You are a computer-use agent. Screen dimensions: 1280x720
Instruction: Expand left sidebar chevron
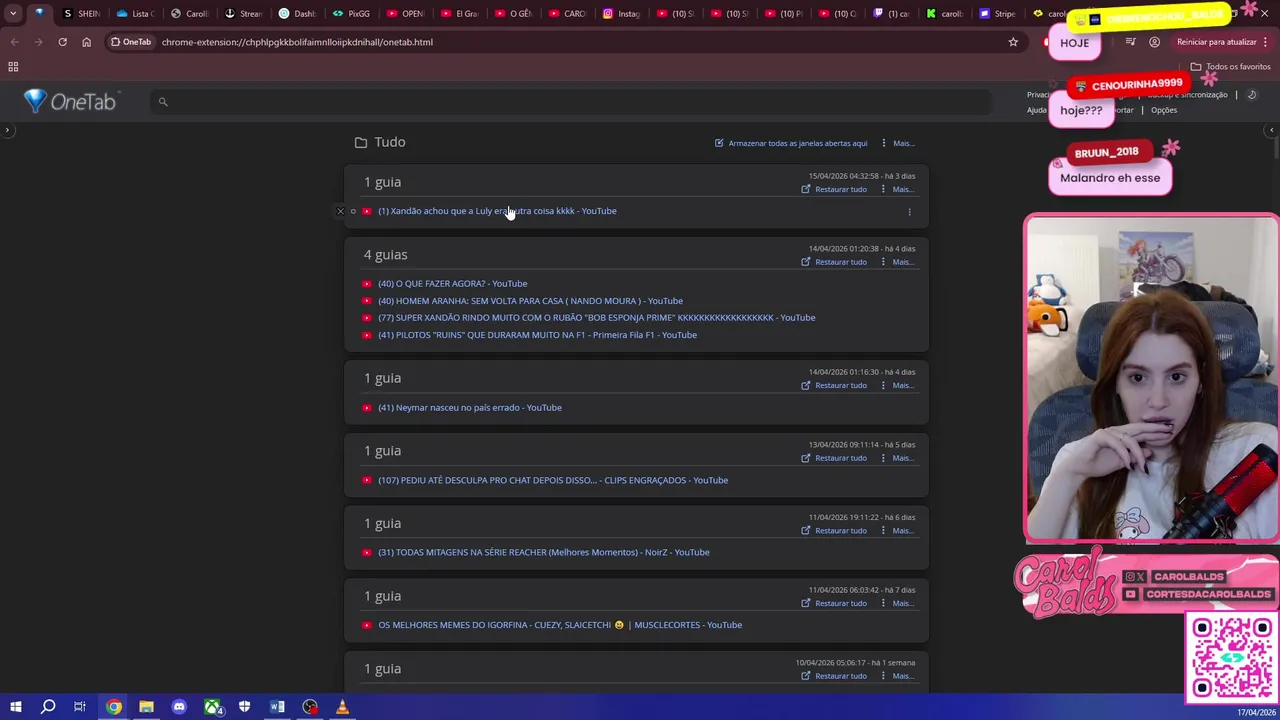(x=7, y=130)
